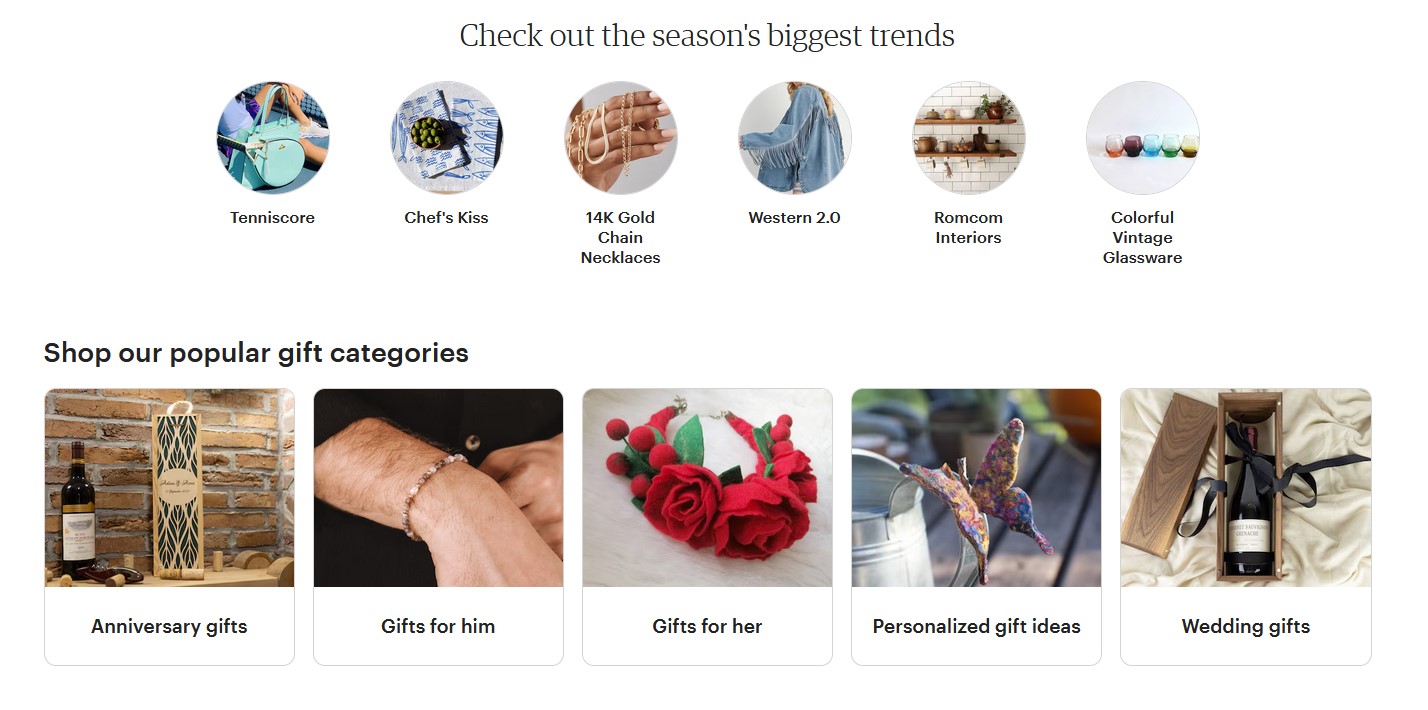1428x710 pixels.
Task: Open the Anniversary gifts wine box photo
Action: (x=169, y=488)
